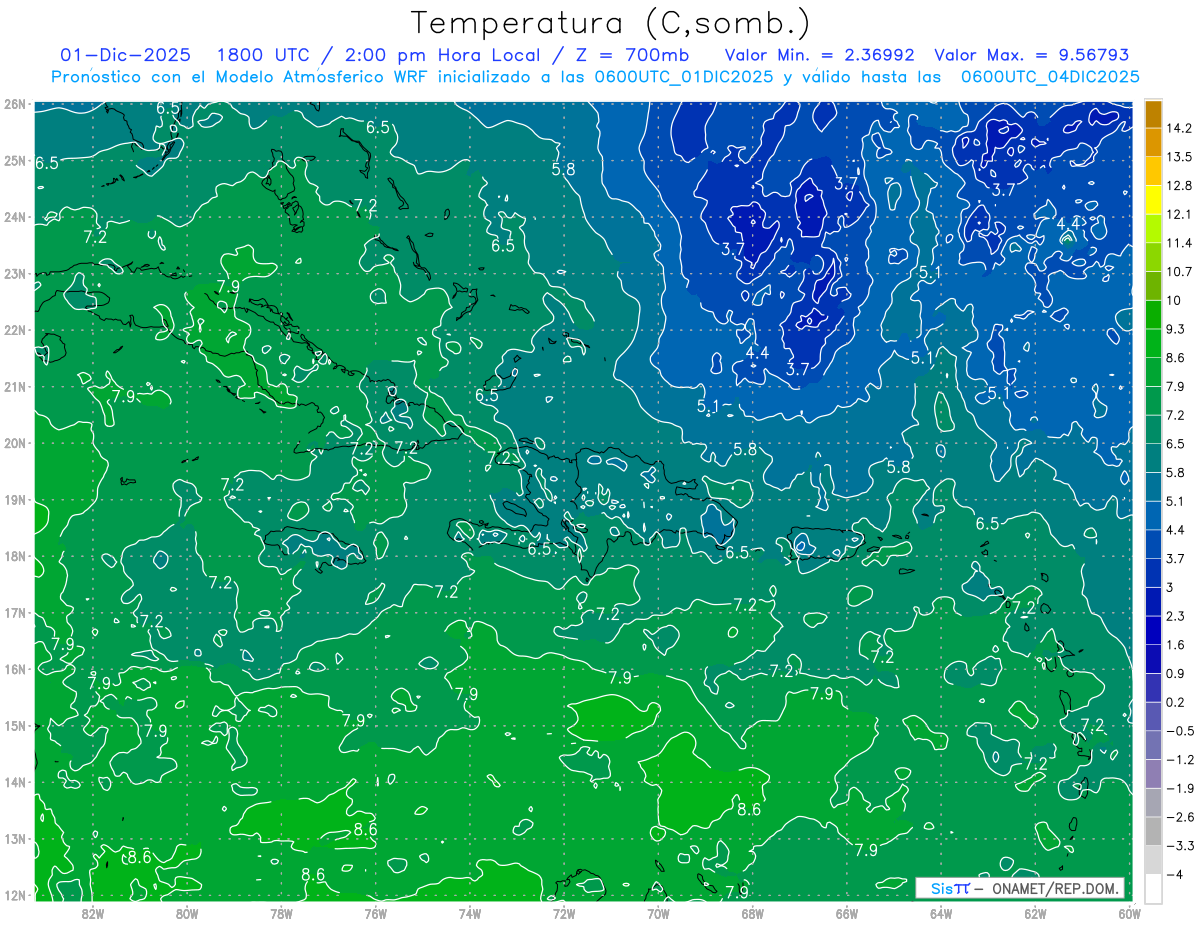This screenshot has height=927, width=1200.
Task: Click the 14.2 value on the color scale
Action: (x=1179, y=128)
